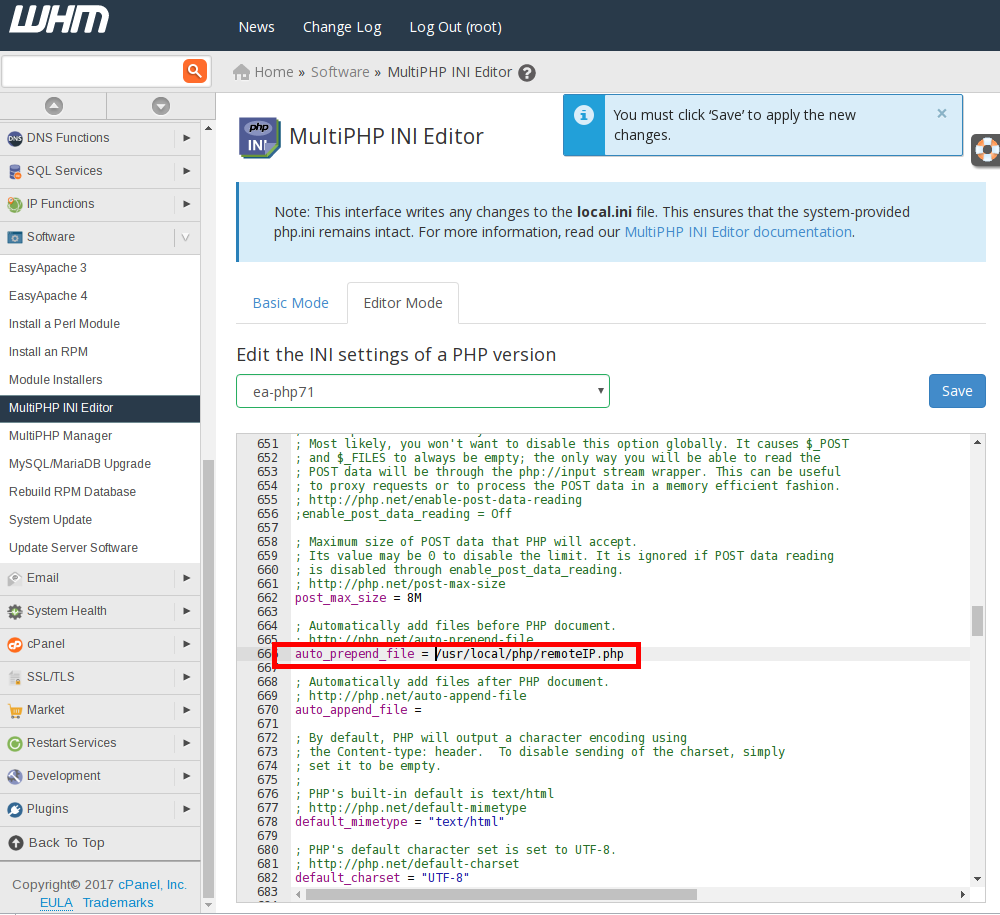Click the Software section icon
The height and width of the screenshot is (915, 1000).
coord(15,237)
